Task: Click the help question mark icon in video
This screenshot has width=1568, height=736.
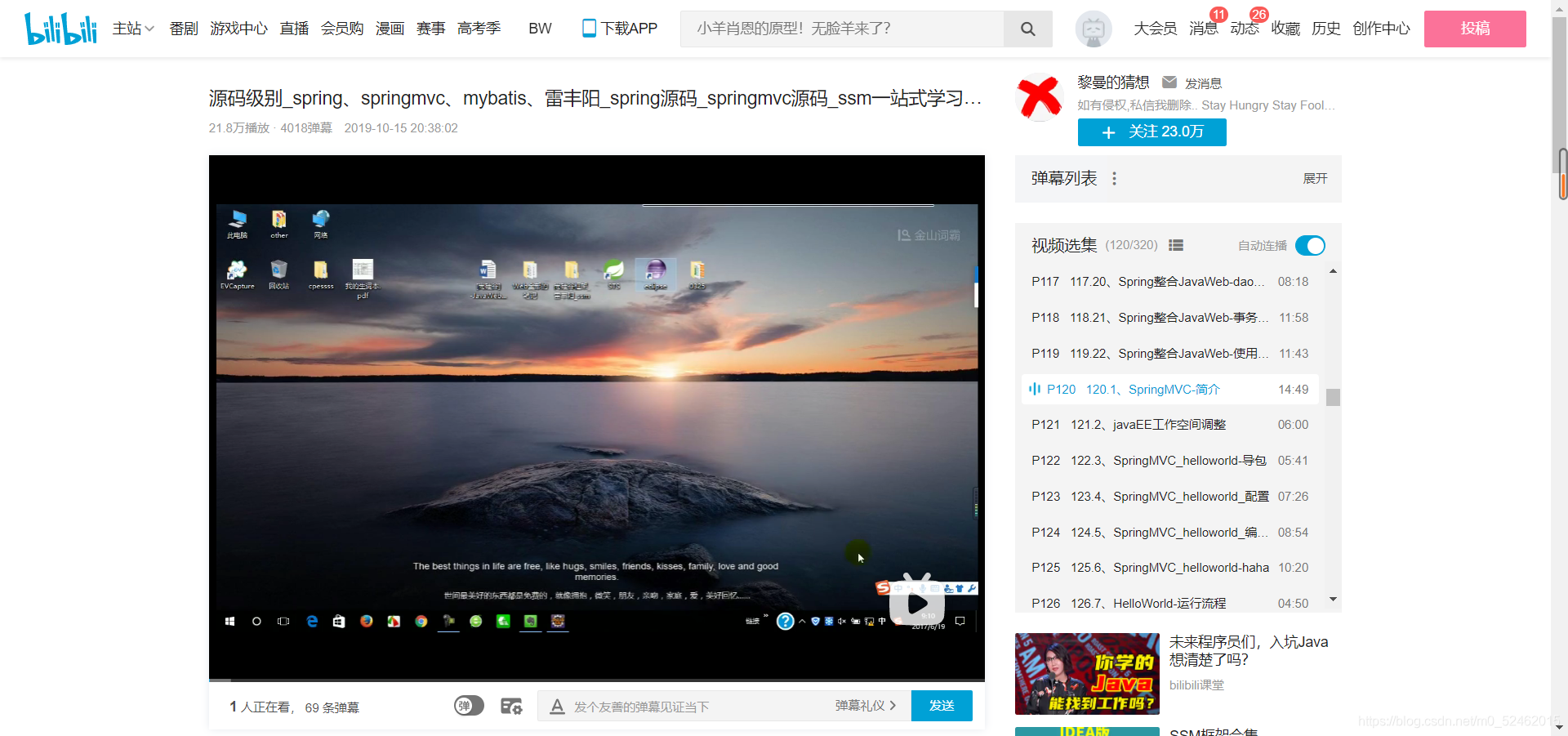Action: tap(785, 622)
